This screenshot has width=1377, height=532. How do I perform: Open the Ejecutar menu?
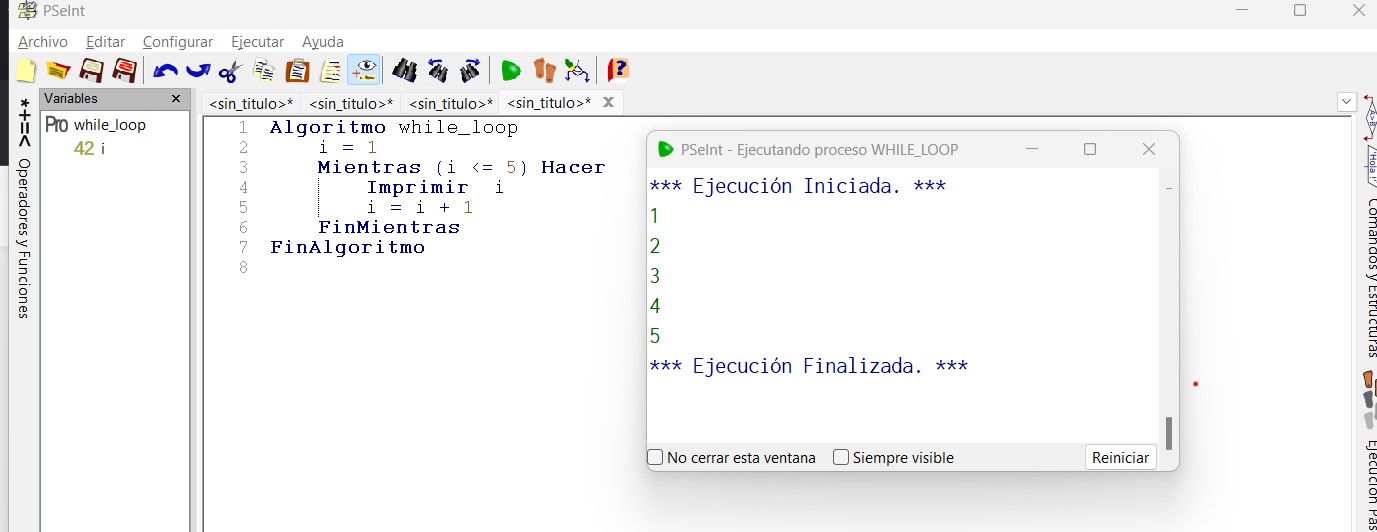point(258,42)
